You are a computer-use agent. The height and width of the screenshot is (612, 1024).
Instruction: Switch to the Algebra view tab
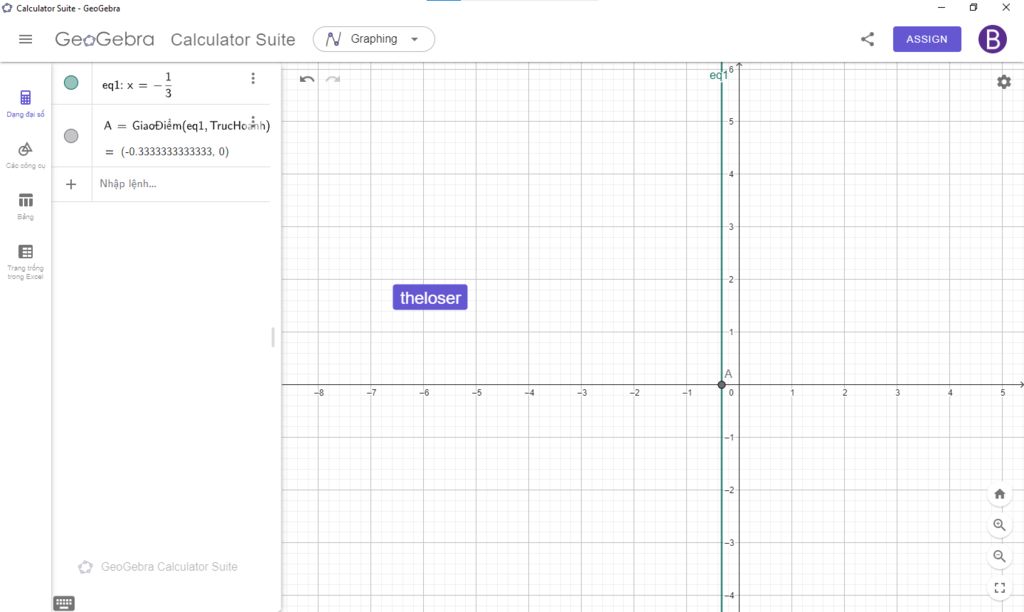click(x=26, y=103)
